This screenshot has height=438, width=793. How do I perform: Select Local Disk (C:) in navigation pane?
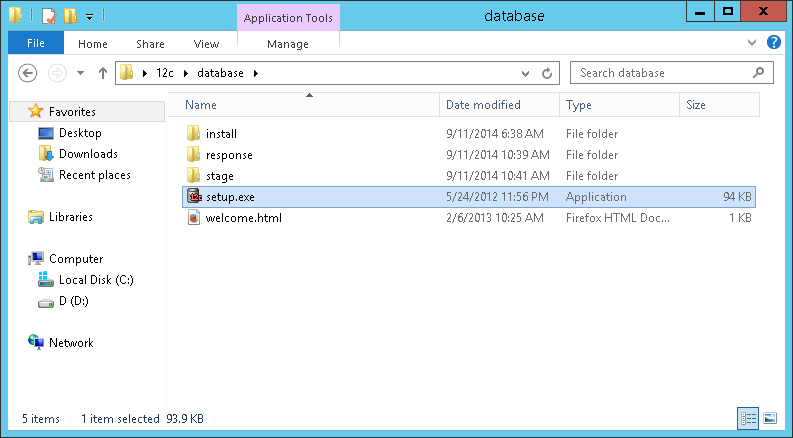[96, 280]
